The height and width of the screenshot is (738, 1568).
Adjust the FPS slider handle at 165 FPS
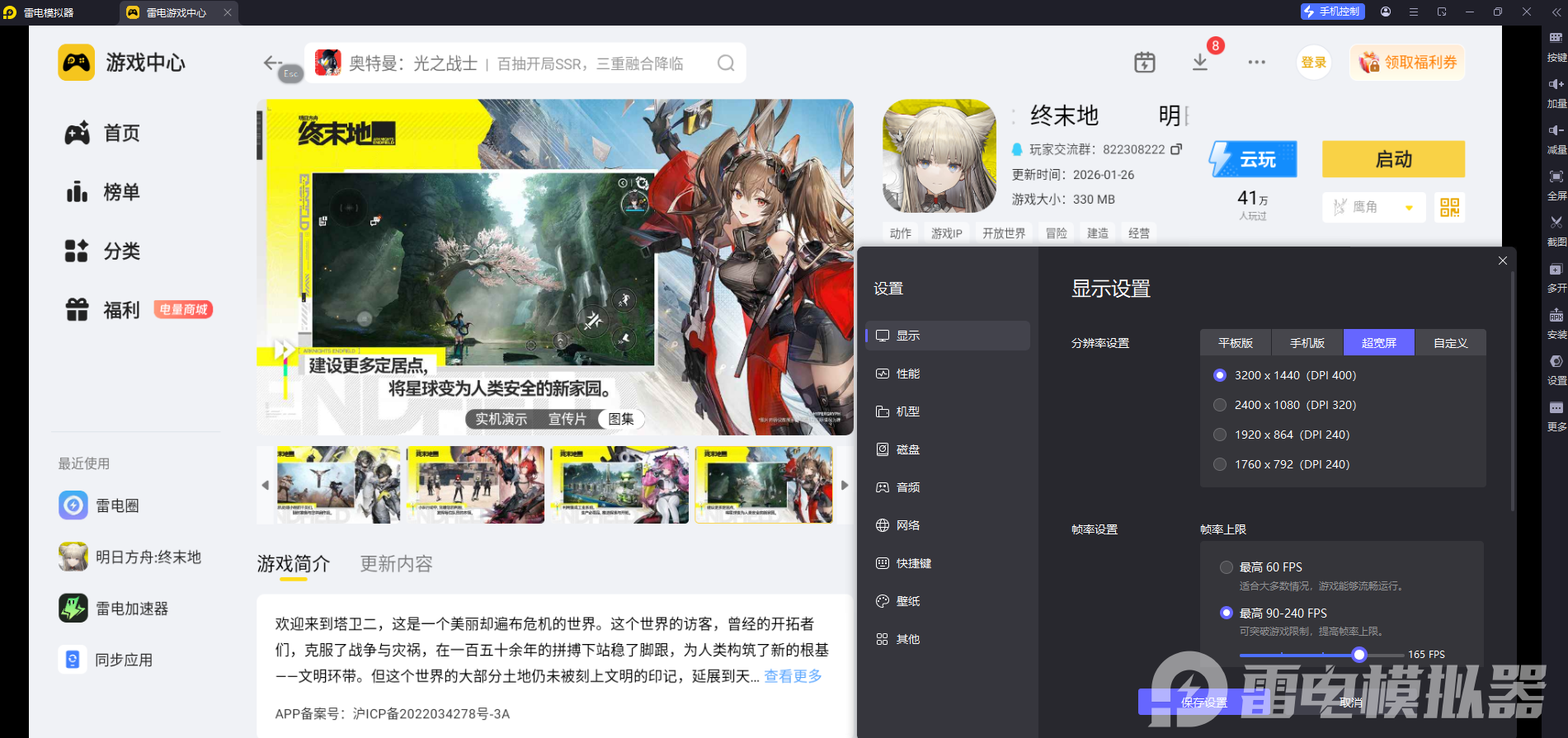(1359, 655)
